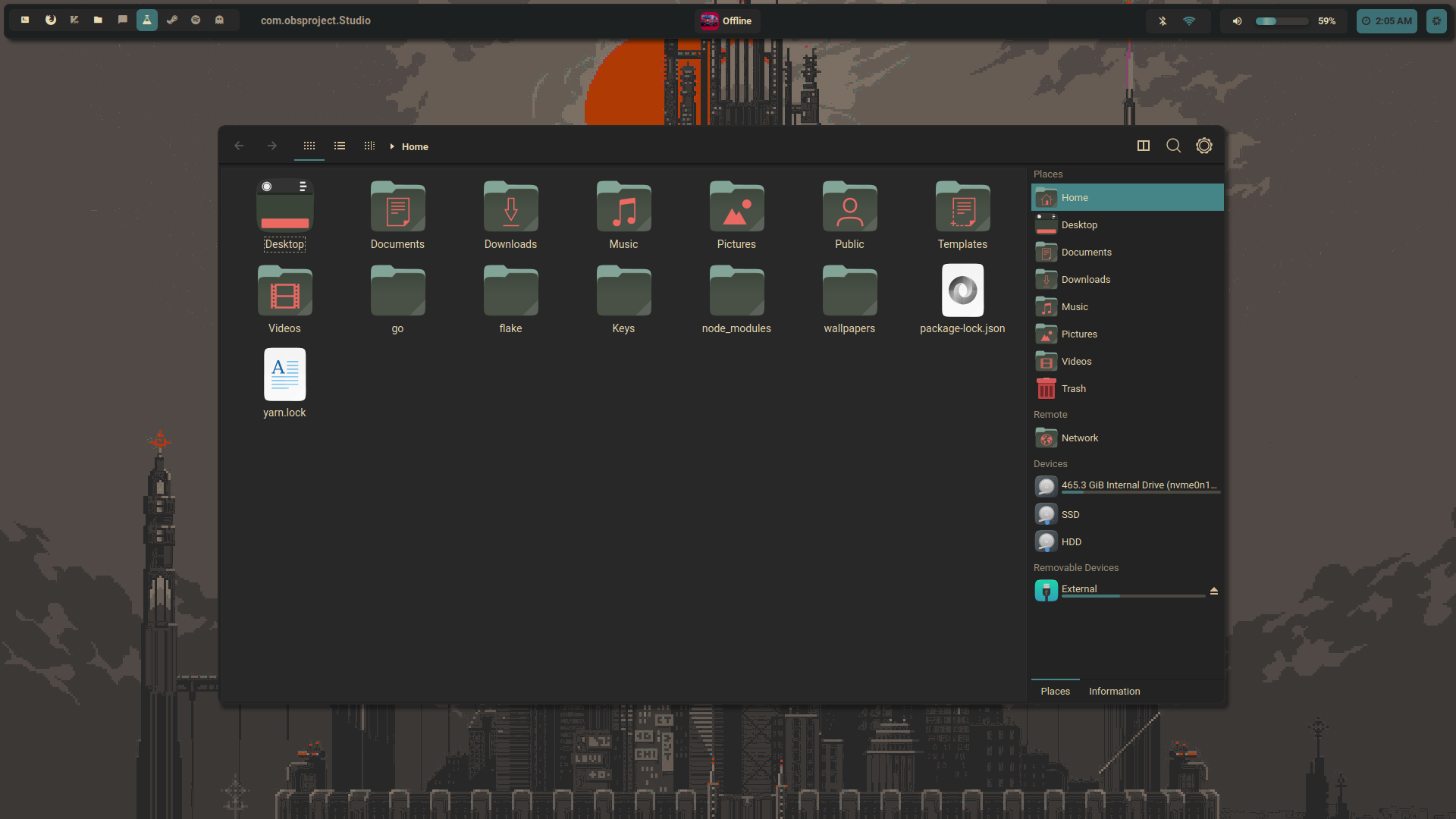Screen dimensions: 1456x819
Task: Open the Downloads folder in the file grid
Action: coord(510,215)
